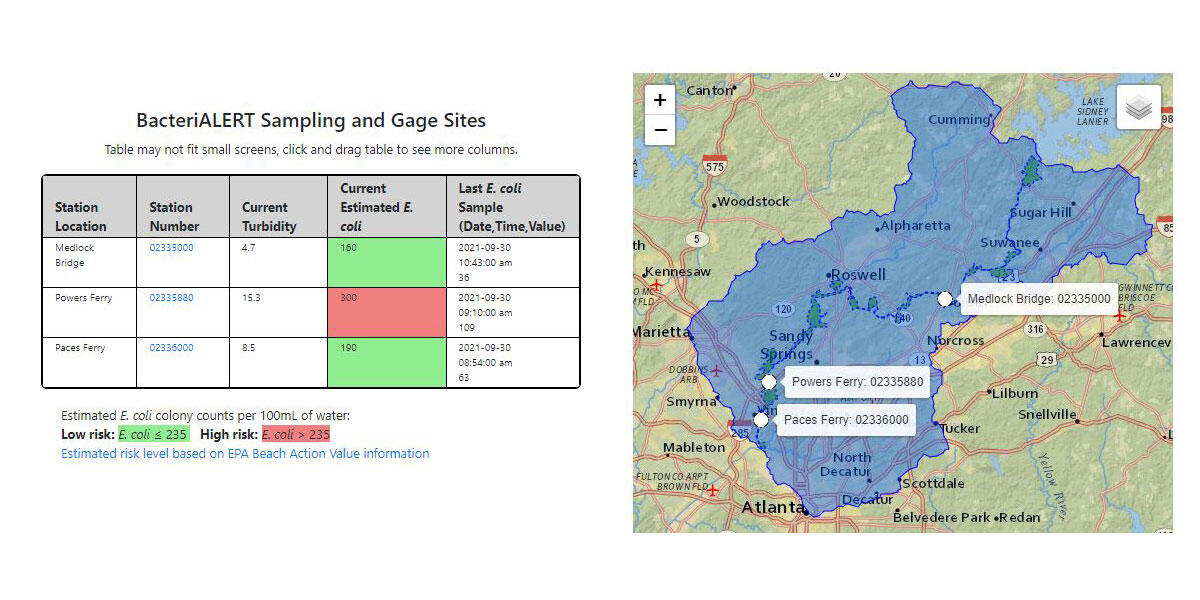The image size is (1200, 600).
Task: Click the BacteriALERT Sampling and Gage Sites heading
Action: [311, 121]
